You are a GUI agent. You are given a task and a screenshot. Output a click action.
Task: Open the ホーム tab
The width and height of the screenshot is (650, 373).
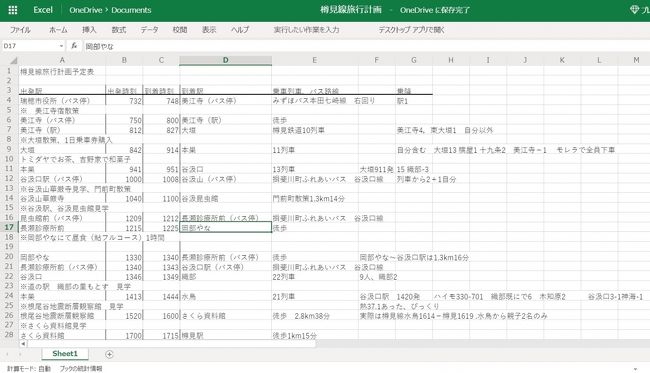click(x=58, y=30)
